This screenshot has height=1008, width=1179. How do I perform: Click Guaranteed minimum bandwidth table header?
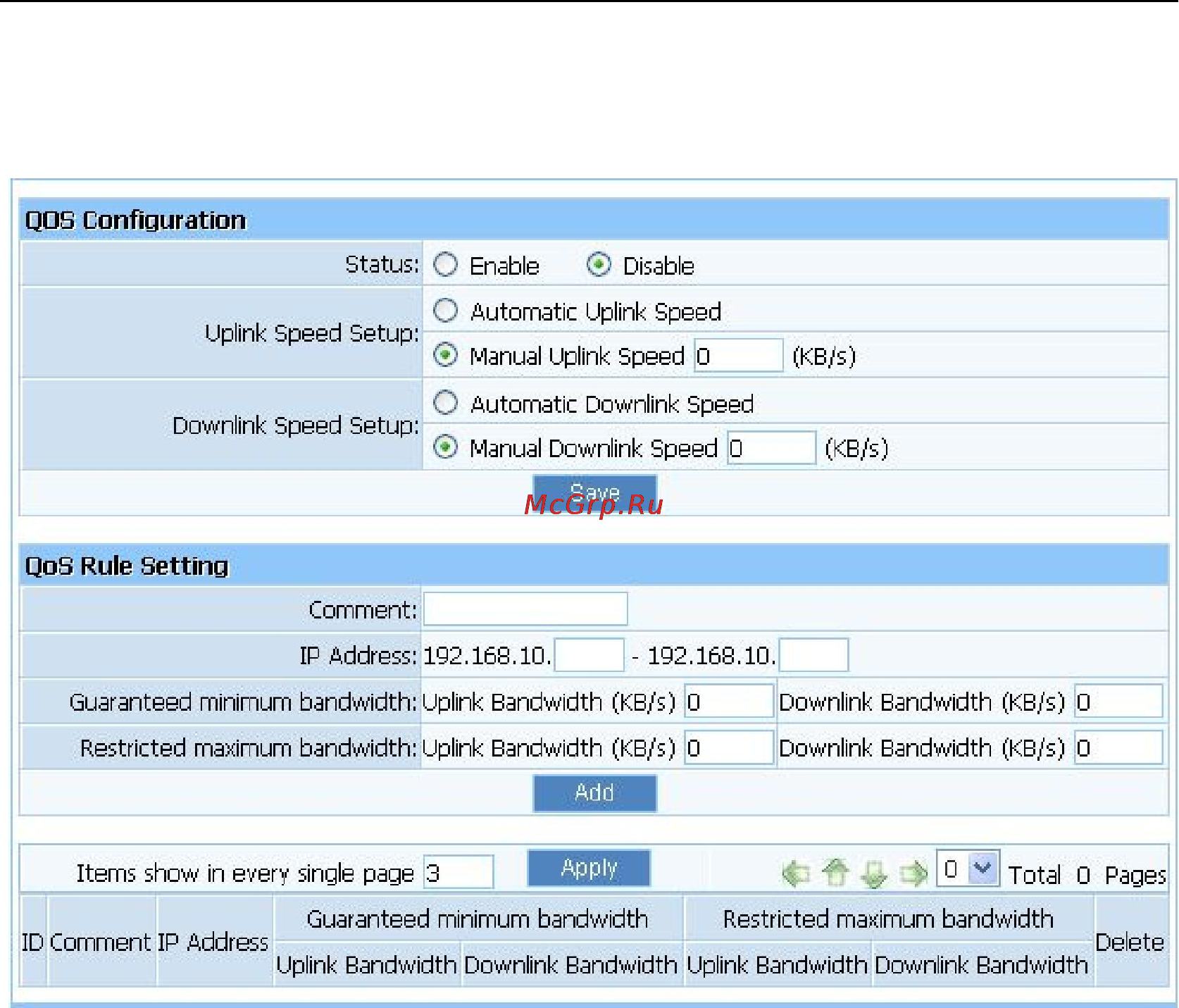point(478,919)
